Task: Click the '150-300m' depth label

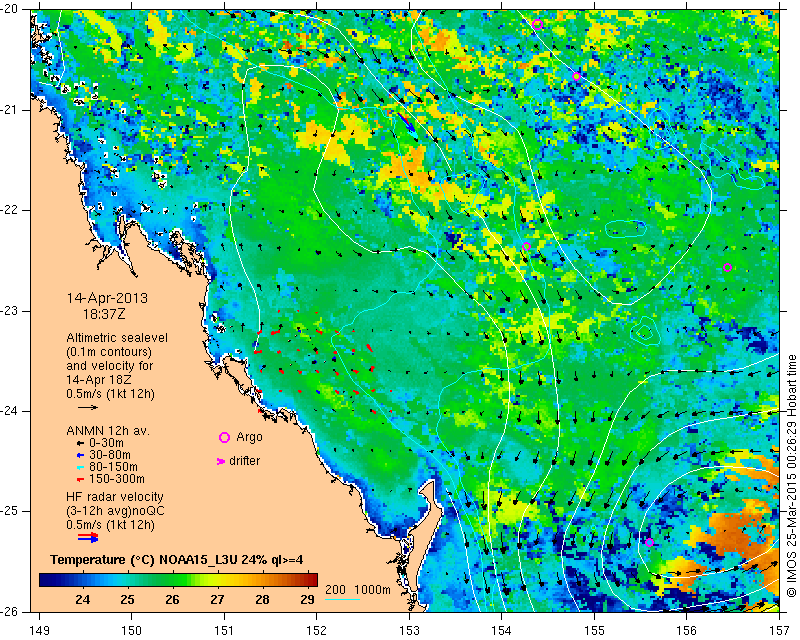Action: 117,479
